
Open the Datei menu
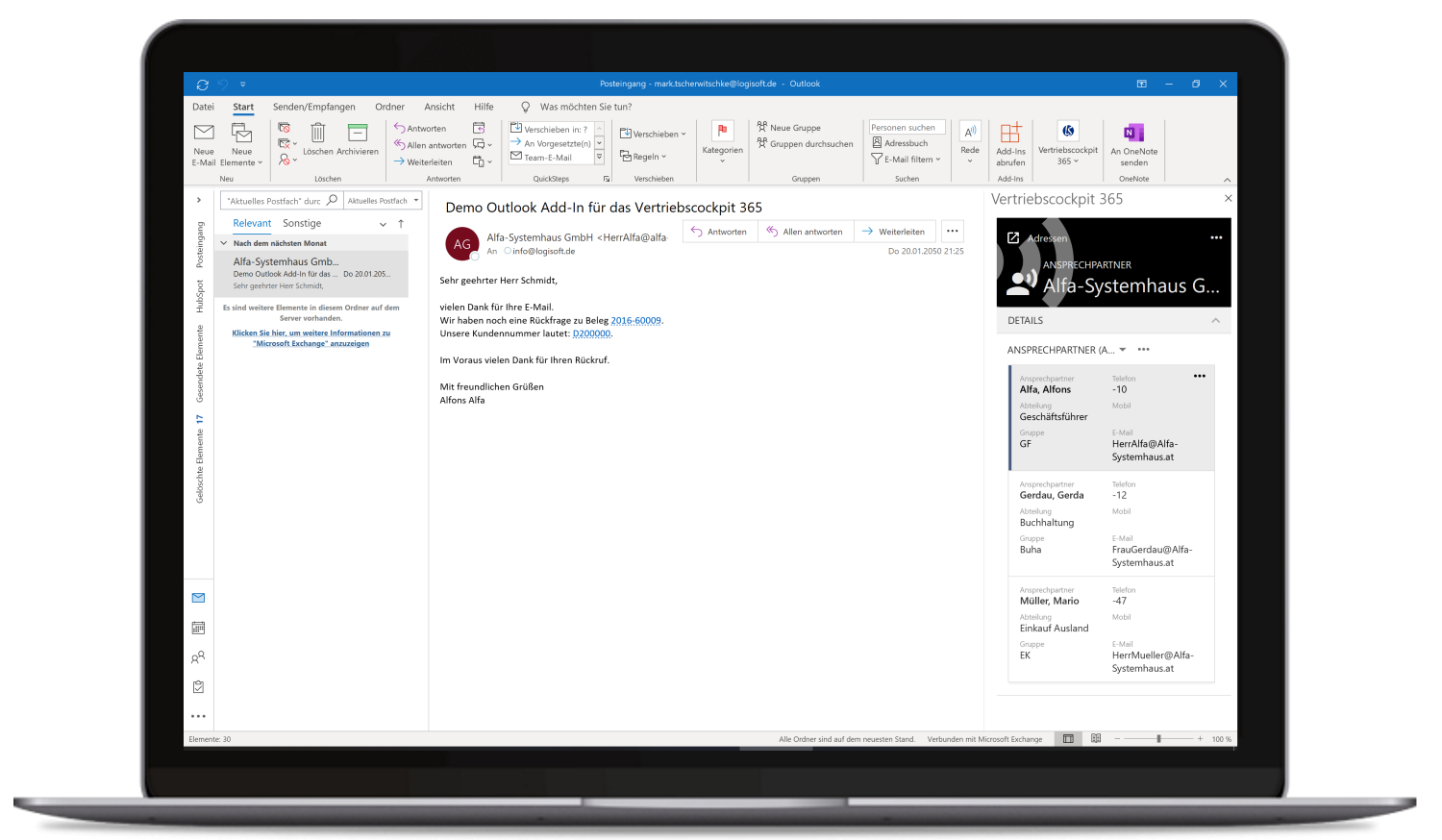coord(203,107)
